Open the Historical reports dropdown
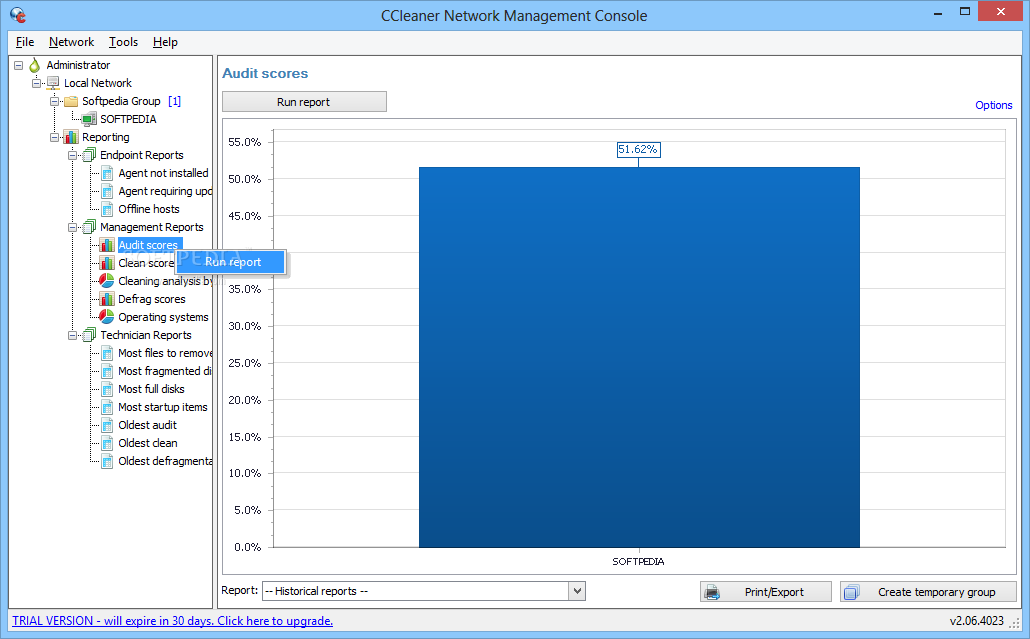1030x639 pixels. pos(577,591)
